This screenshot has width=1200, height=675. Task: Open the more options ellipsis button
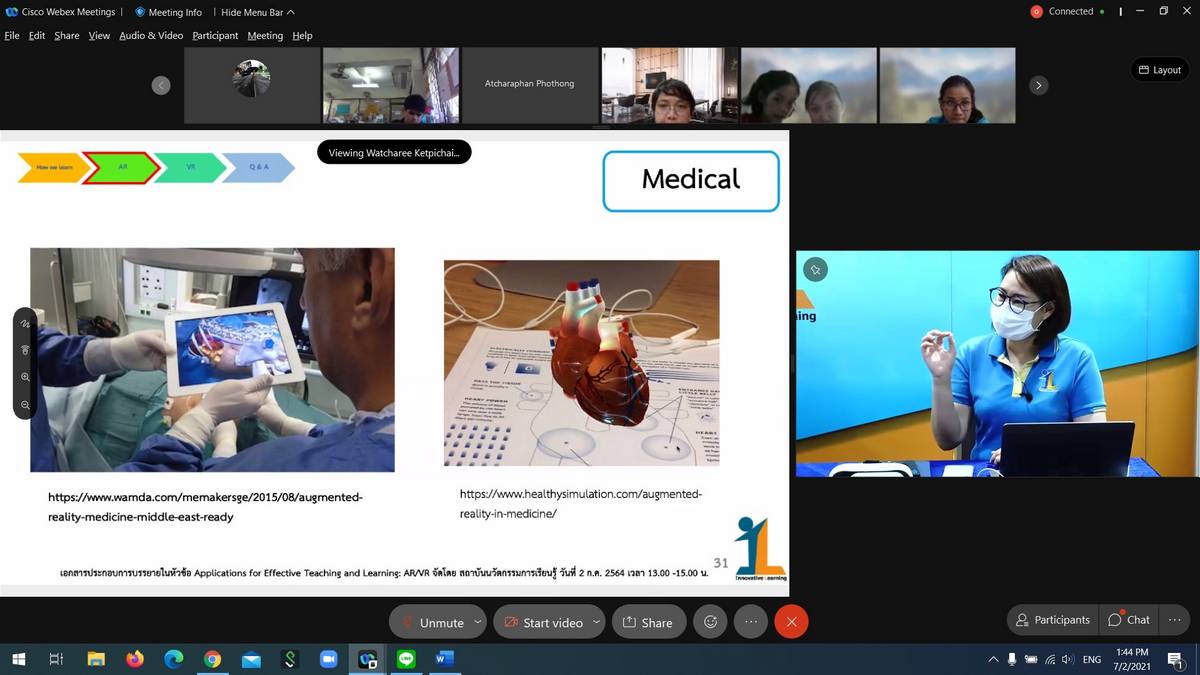click(751, 622)
